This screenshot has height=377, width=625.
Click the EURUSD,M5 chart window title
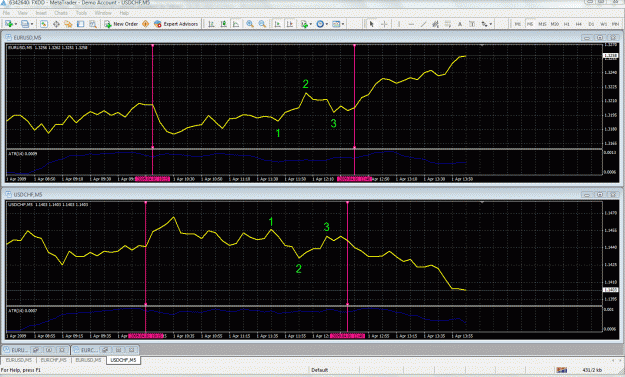(x=28, y=37)
